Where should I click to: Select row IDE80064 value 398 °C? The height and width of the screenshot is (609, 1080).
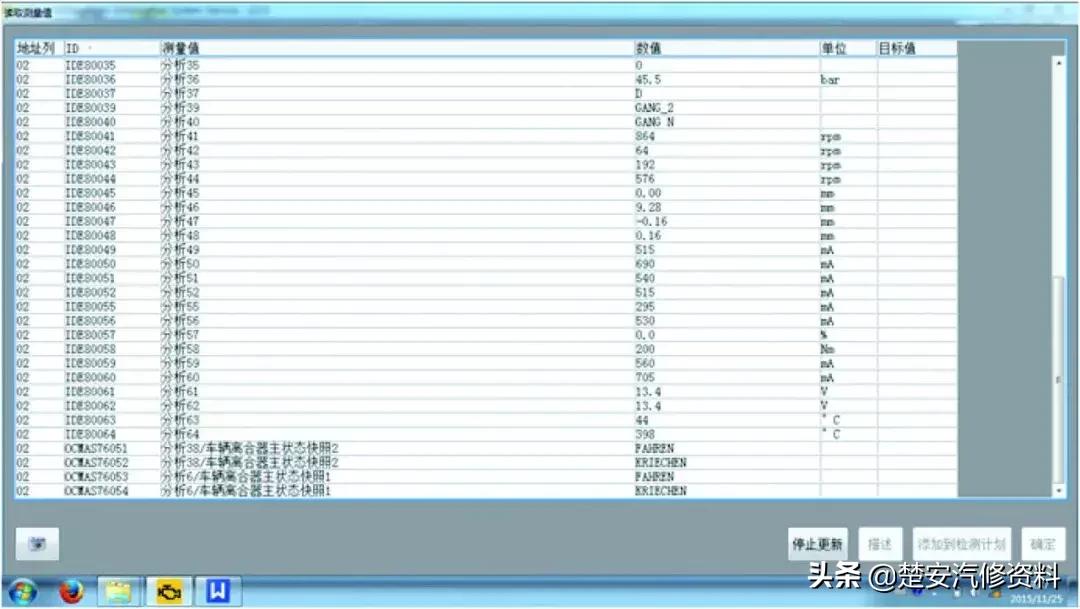(486, 434)
